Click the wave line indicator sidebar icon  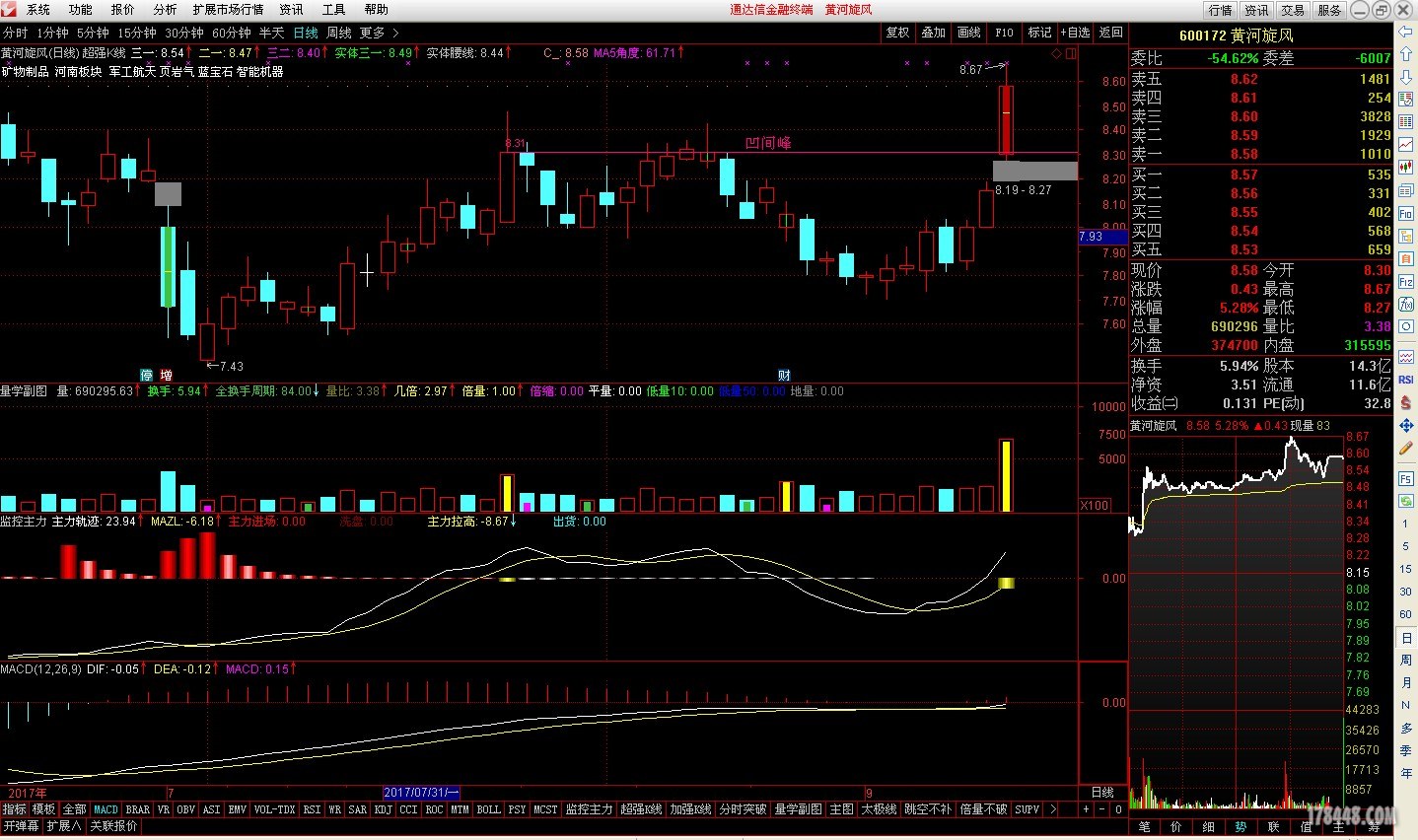click(x=1406, y=357)
